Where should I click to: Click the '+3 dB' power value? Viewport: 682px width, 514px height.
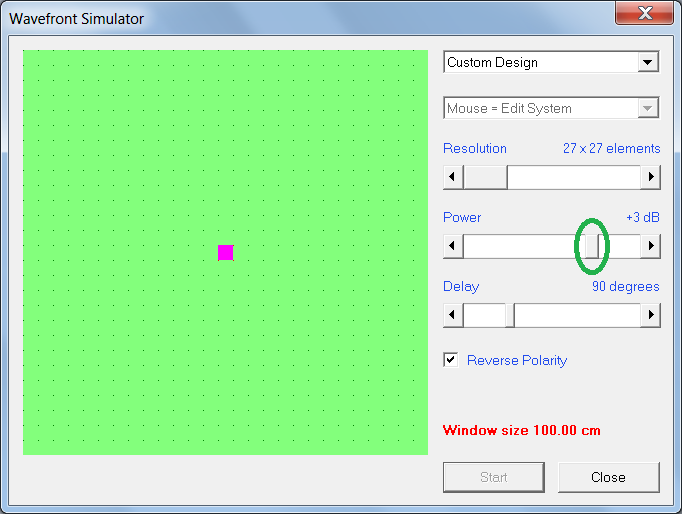[x=643, y=217]
